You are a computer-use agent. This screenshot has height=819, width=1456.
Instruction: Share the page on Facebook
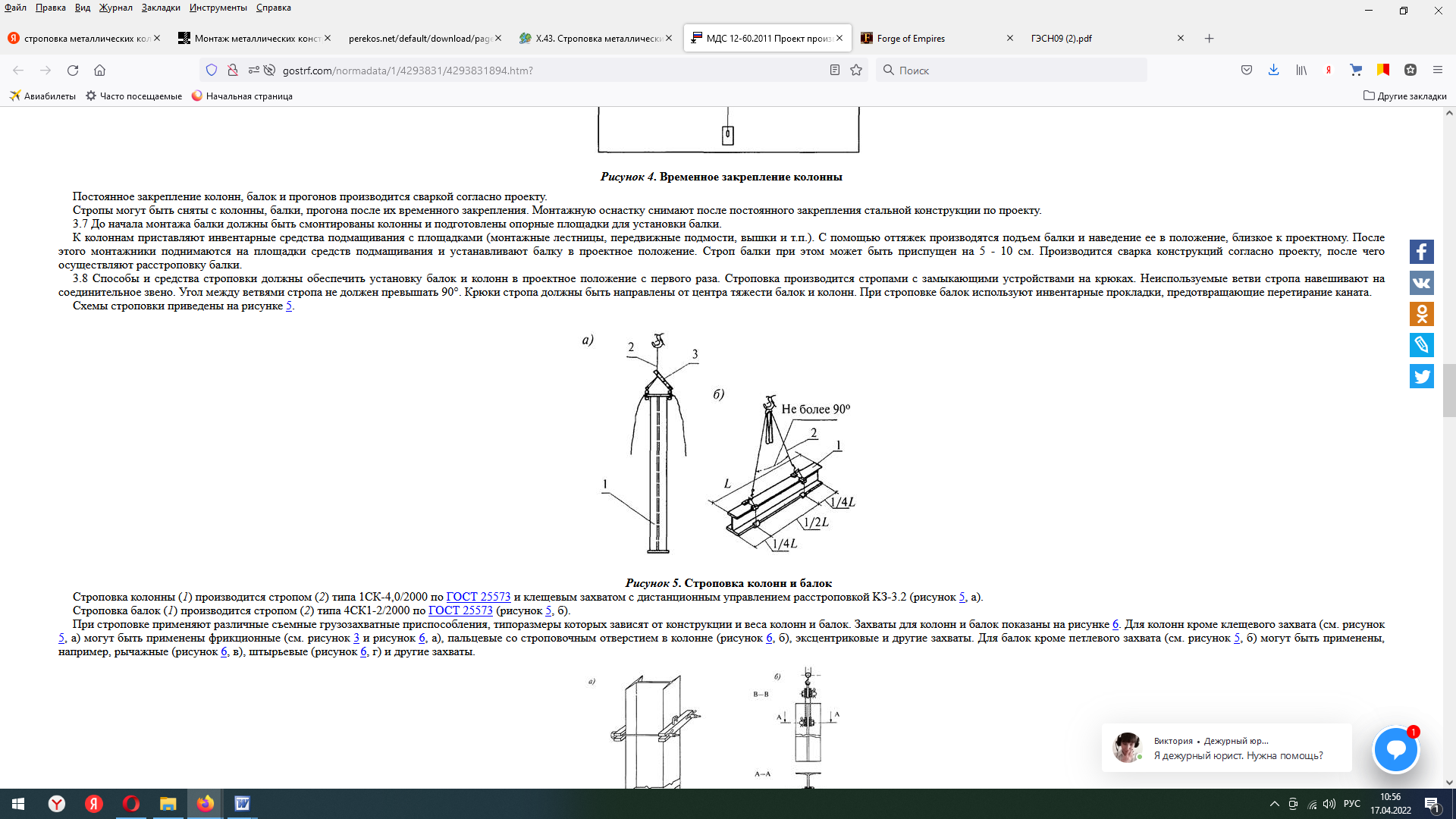1422,252
